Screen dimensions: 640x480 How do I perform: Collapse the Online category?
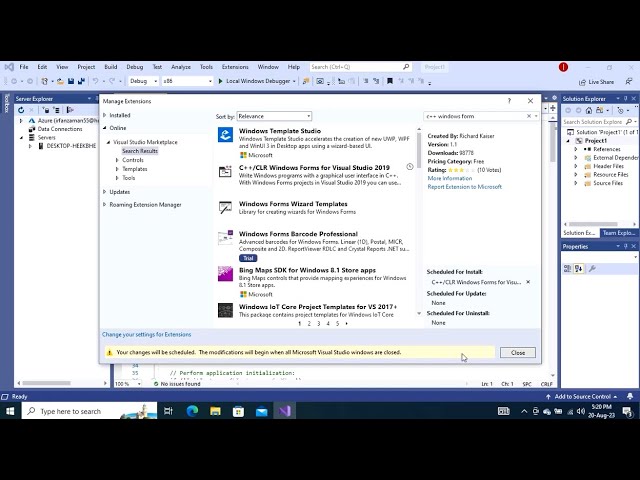pyautogui.click(x=105, y=128)
